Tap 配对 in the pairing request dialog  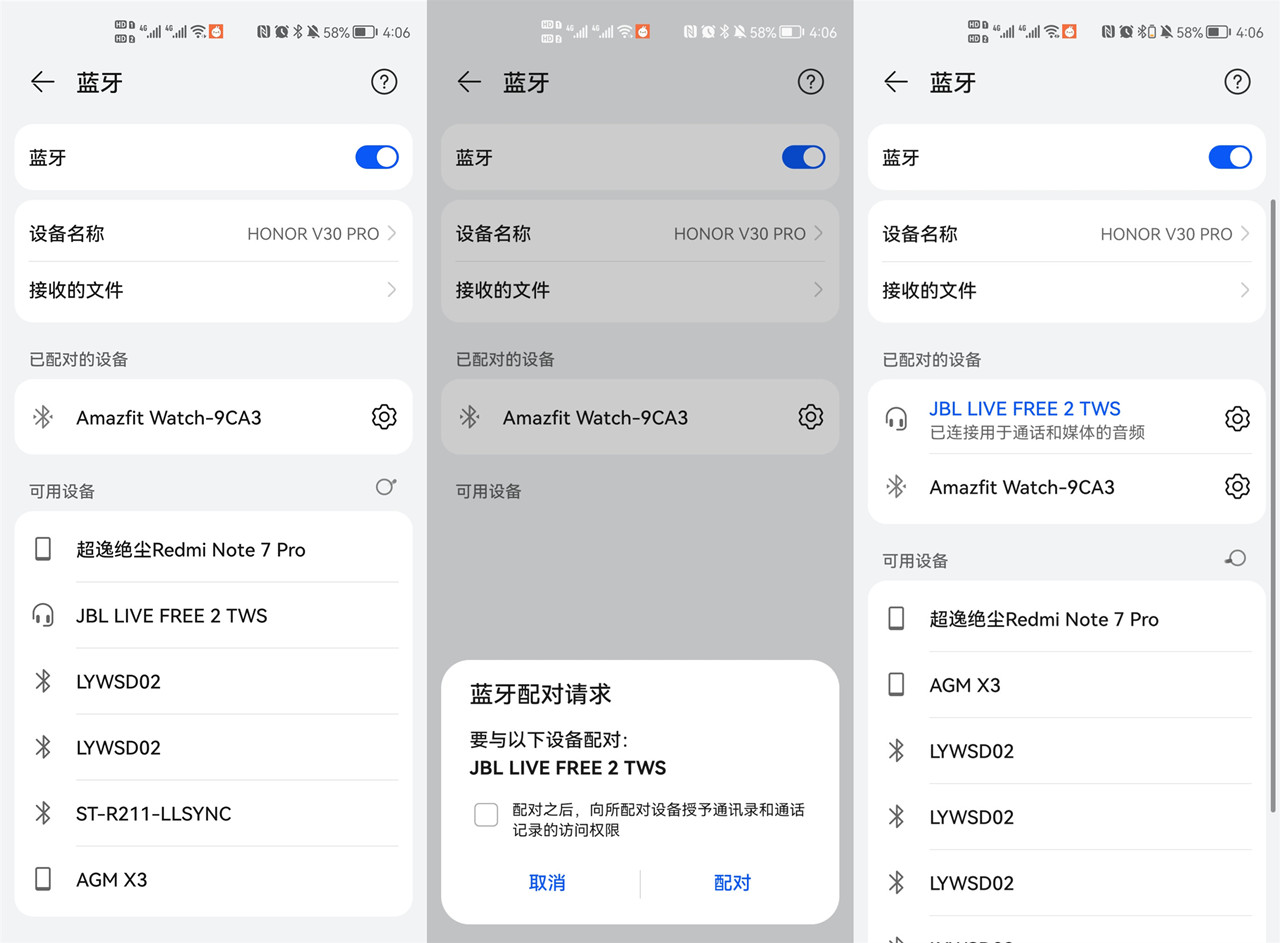click(x=732, y=883)
